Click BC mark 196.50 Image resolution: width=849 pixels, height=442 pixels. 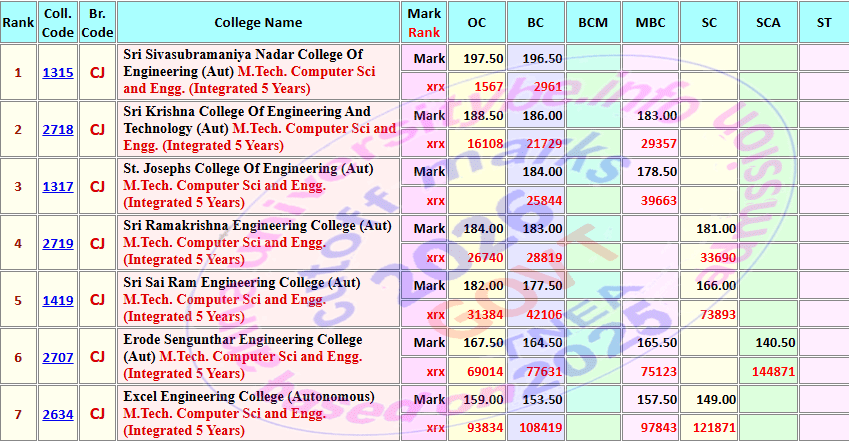542,58
